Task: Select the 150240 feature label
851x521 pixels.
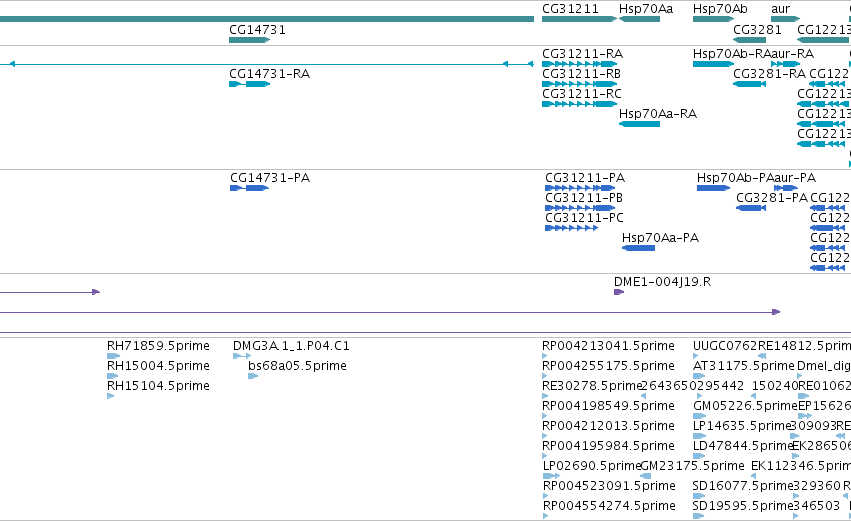Action: [x=774, y=386]
